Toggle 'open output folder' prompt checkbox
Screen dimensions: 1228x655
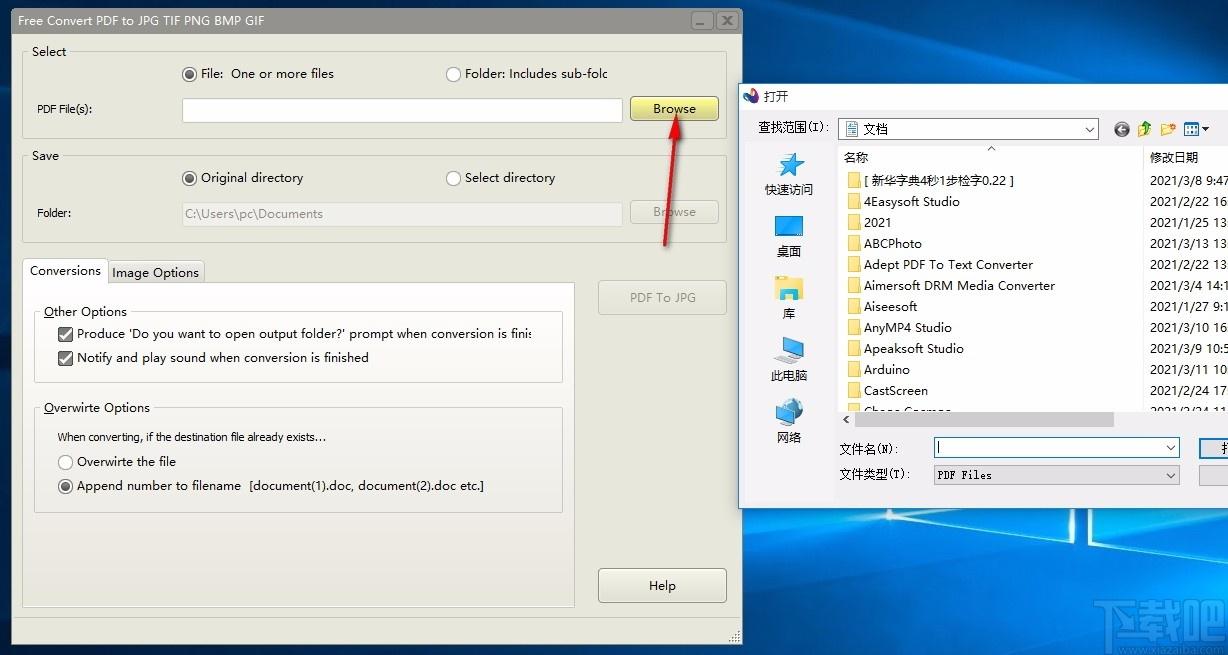coord(66,334)
